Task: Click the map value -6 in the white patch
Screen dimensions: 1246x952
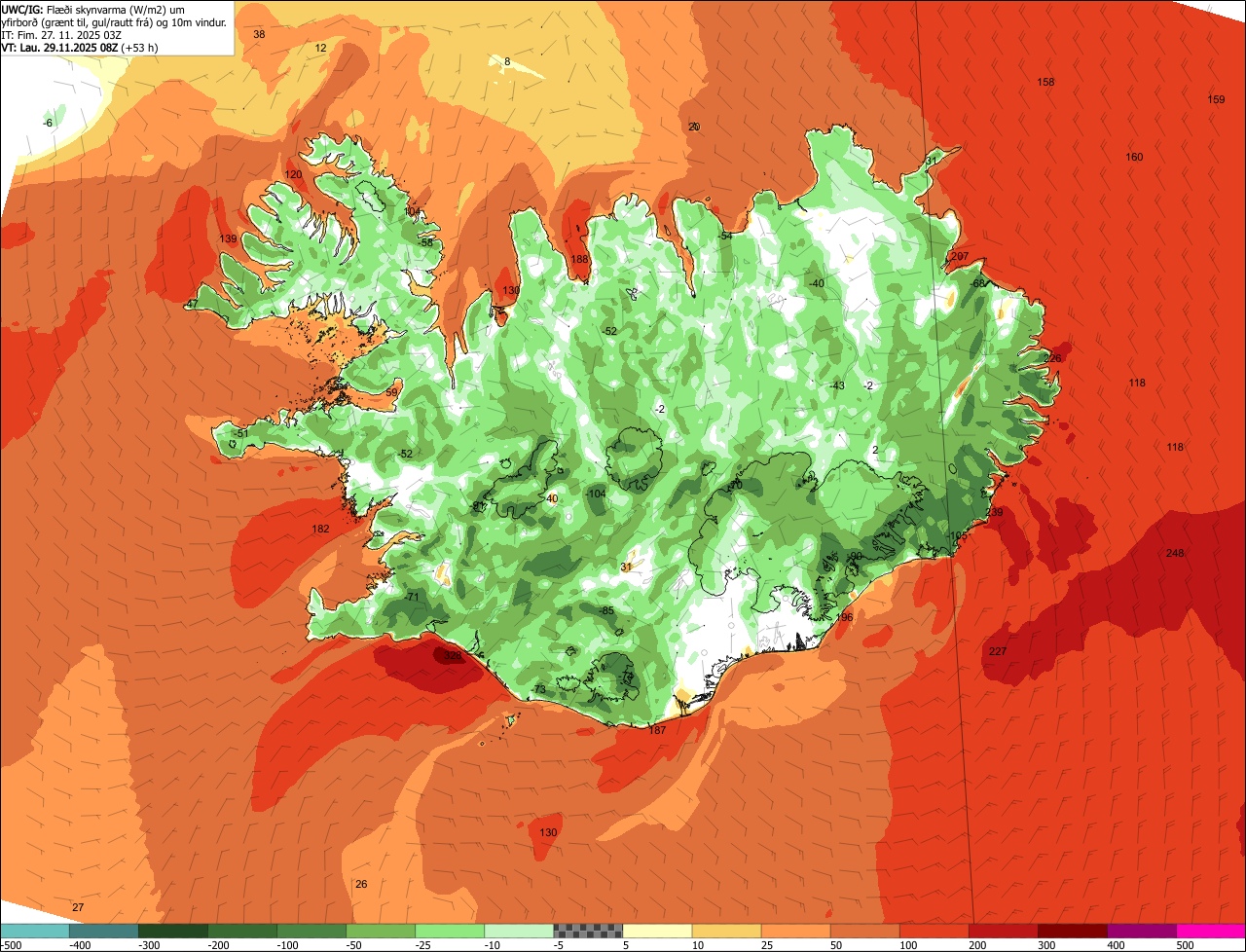Action: coord(48,123)
